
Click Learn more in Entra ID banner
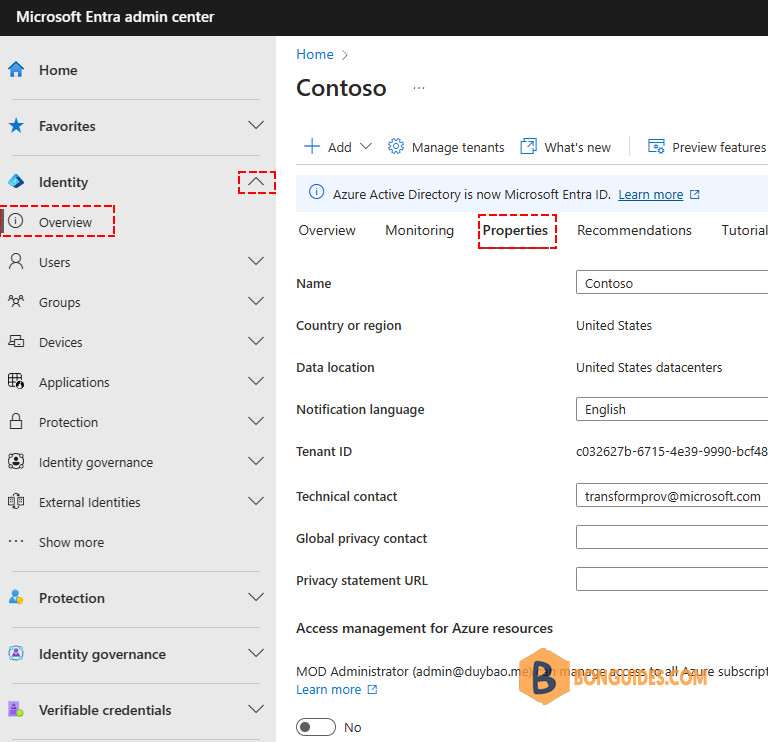click(650, 195)
